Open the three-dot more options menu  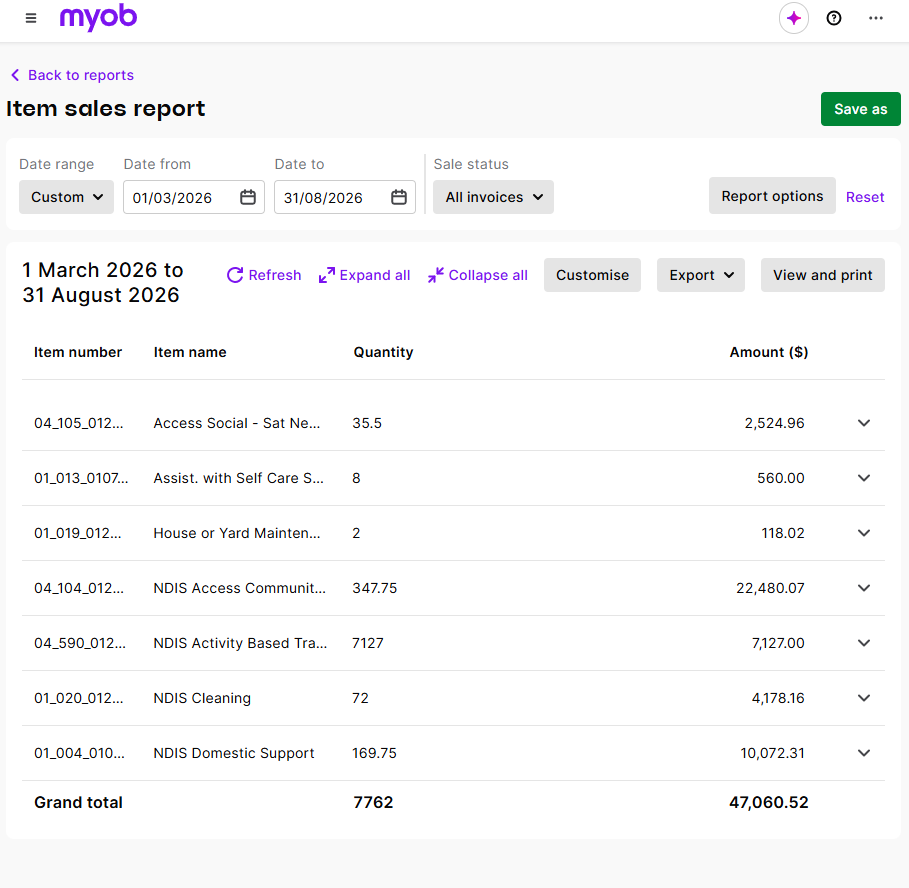tap(875, 19)
